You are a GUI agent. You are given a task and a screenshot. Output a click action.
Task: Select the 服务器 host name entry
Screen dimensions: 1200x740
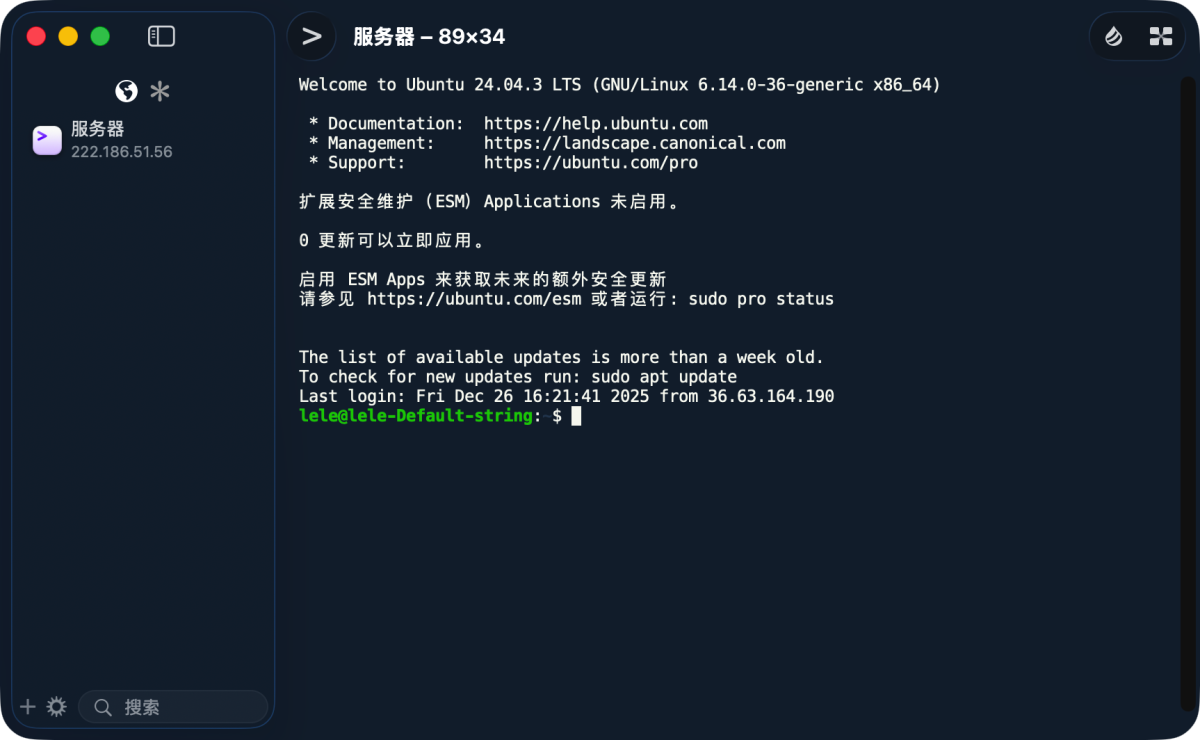[98, 129]
